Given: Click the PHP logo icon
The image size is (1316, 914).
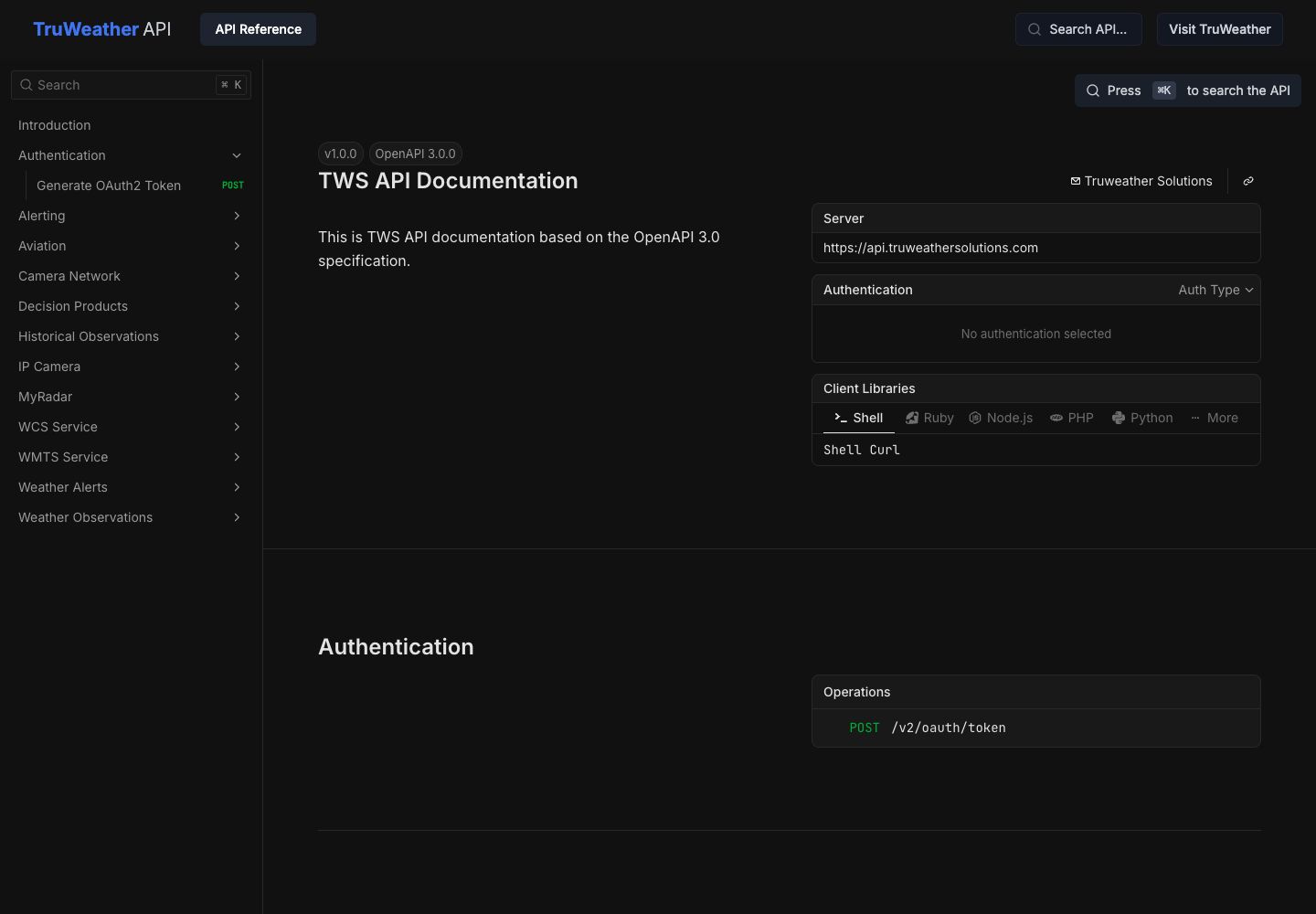Looking at the screenshot, I should tap(1056, 418).
